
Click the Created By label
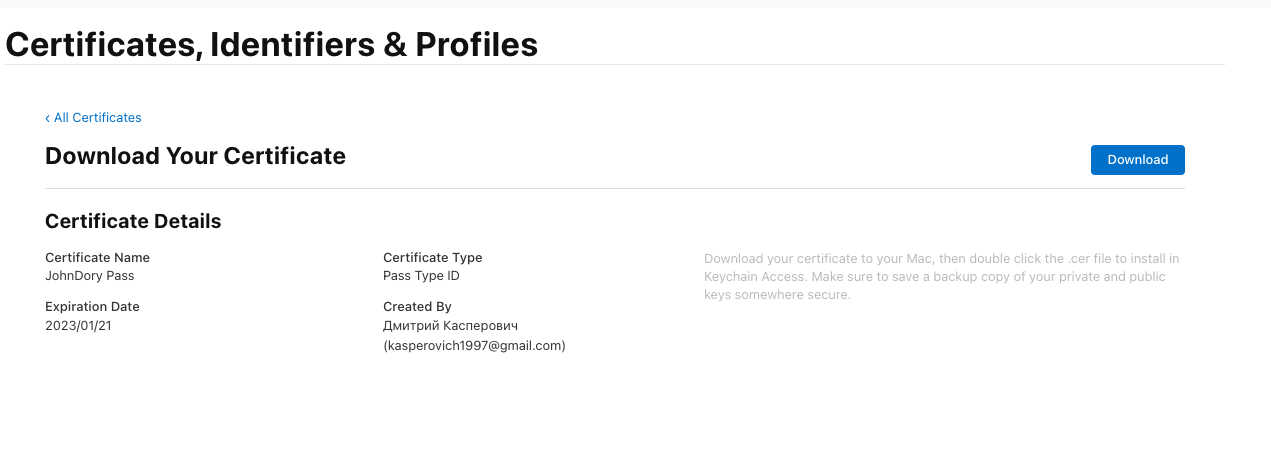[417, 307]
